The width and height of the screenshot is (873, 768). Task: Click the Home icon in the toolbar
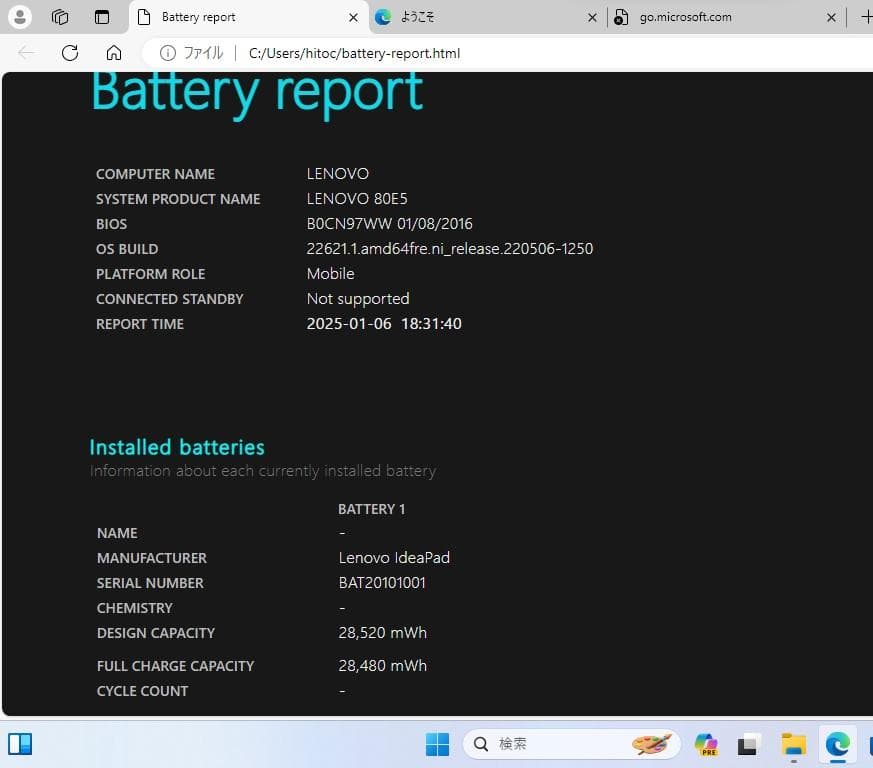coord(114,53)
